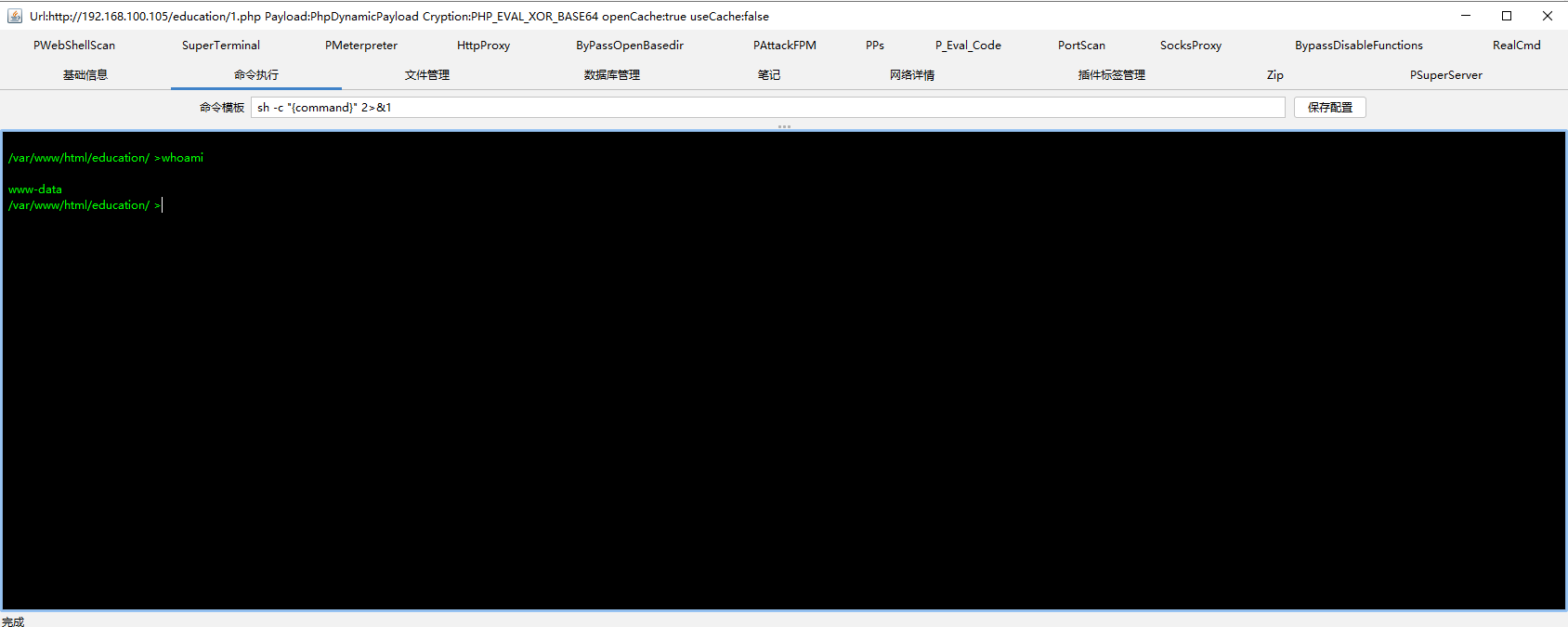Open the 网络详情 tab
This screenshot has height=627, width=1568.
tap(912, 74)
